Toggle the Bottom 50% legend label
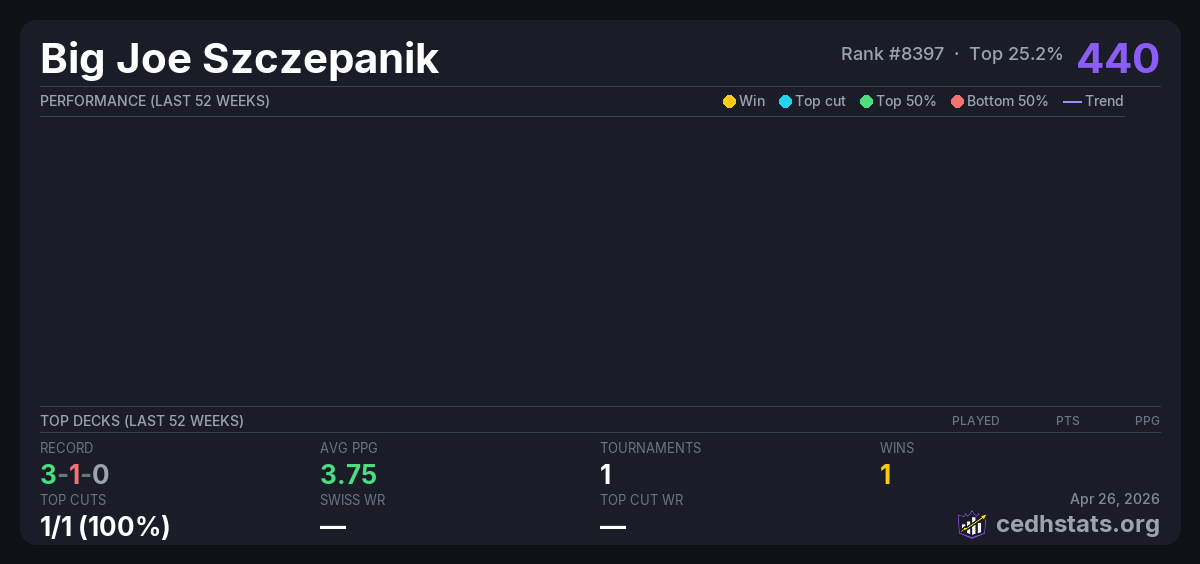 pyautogui.click(x=1007, y=101)
